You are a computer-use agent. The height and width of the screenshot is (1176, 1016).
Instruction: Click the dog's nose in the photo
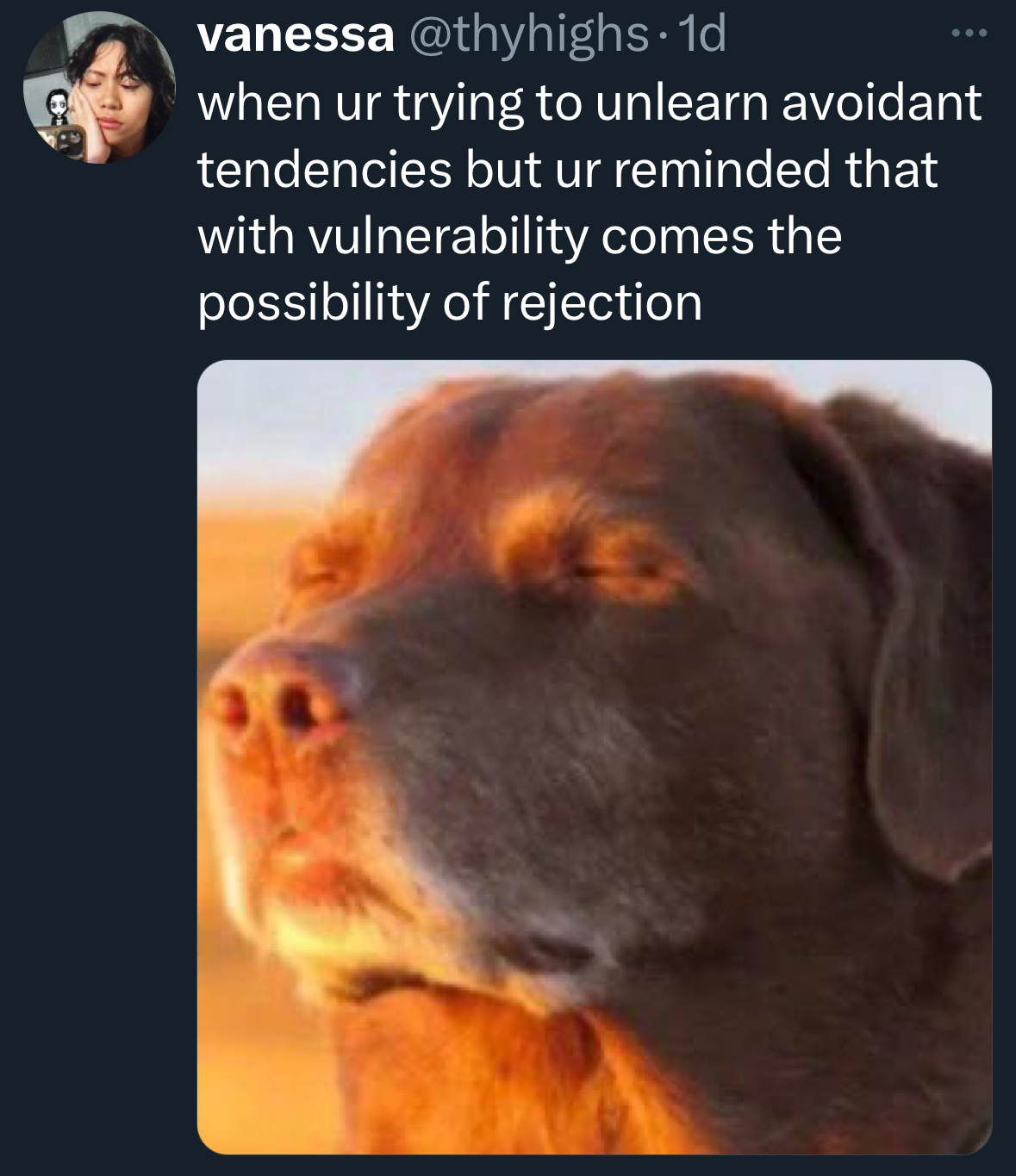[277, 702]
